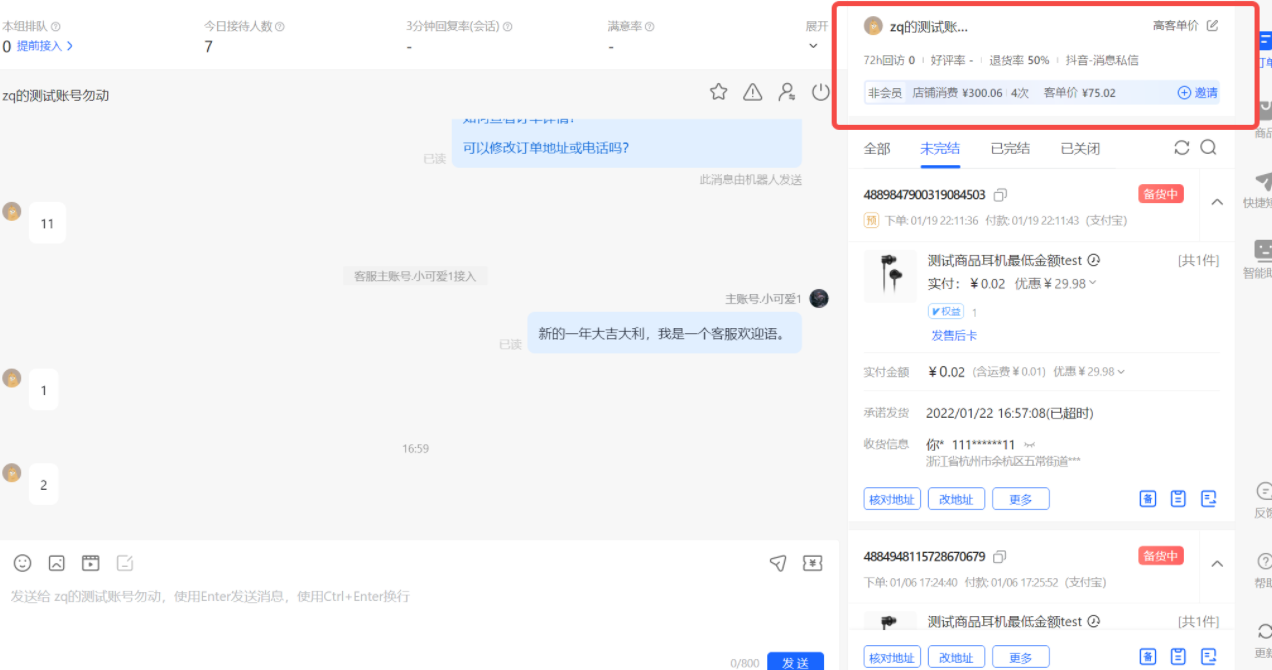Click the message input text area

400,620
